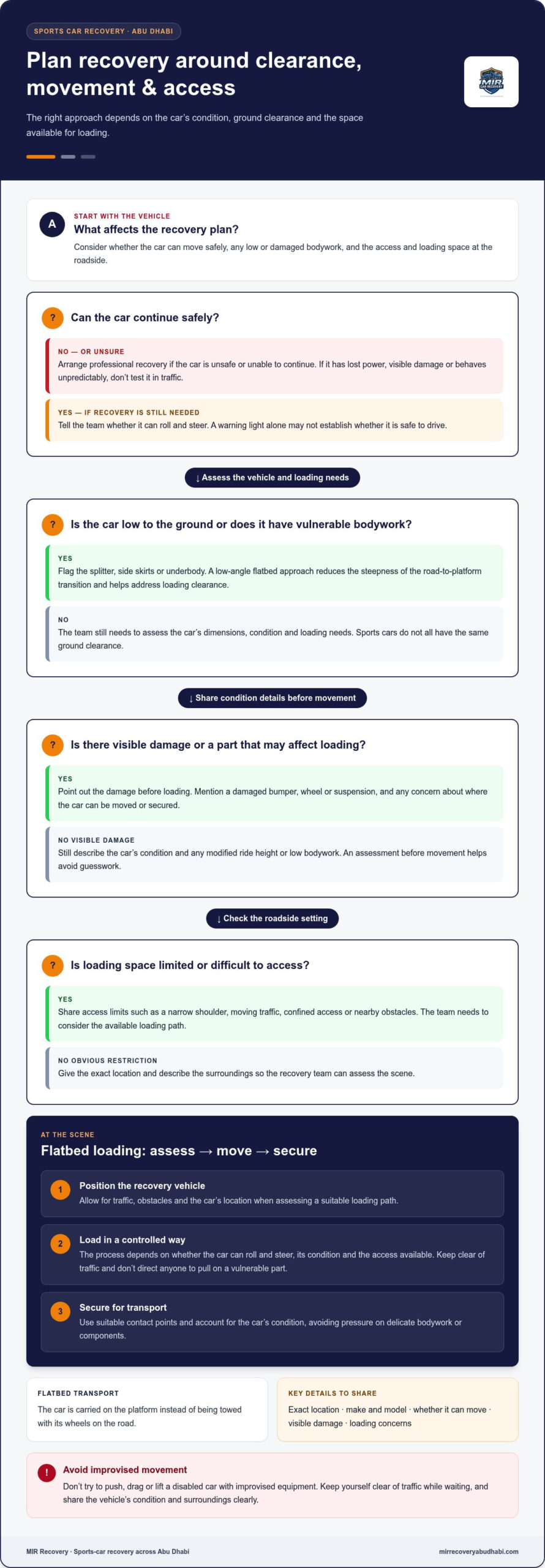Click question icon beside loading space limited heading
This screenshot has height=1568, width=545.
(53, 965)
